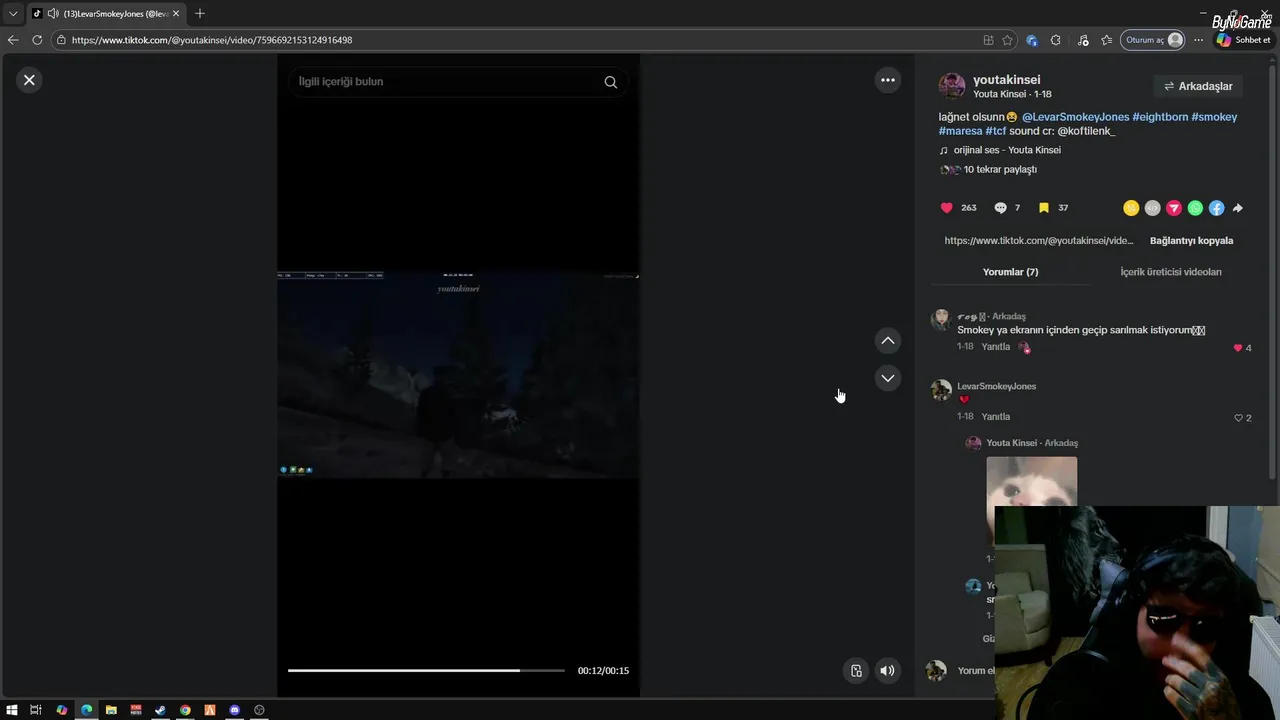1280x720 pixels.
Task: Open Youta Kinsei reply author
Action: (x=1012, y=443)
